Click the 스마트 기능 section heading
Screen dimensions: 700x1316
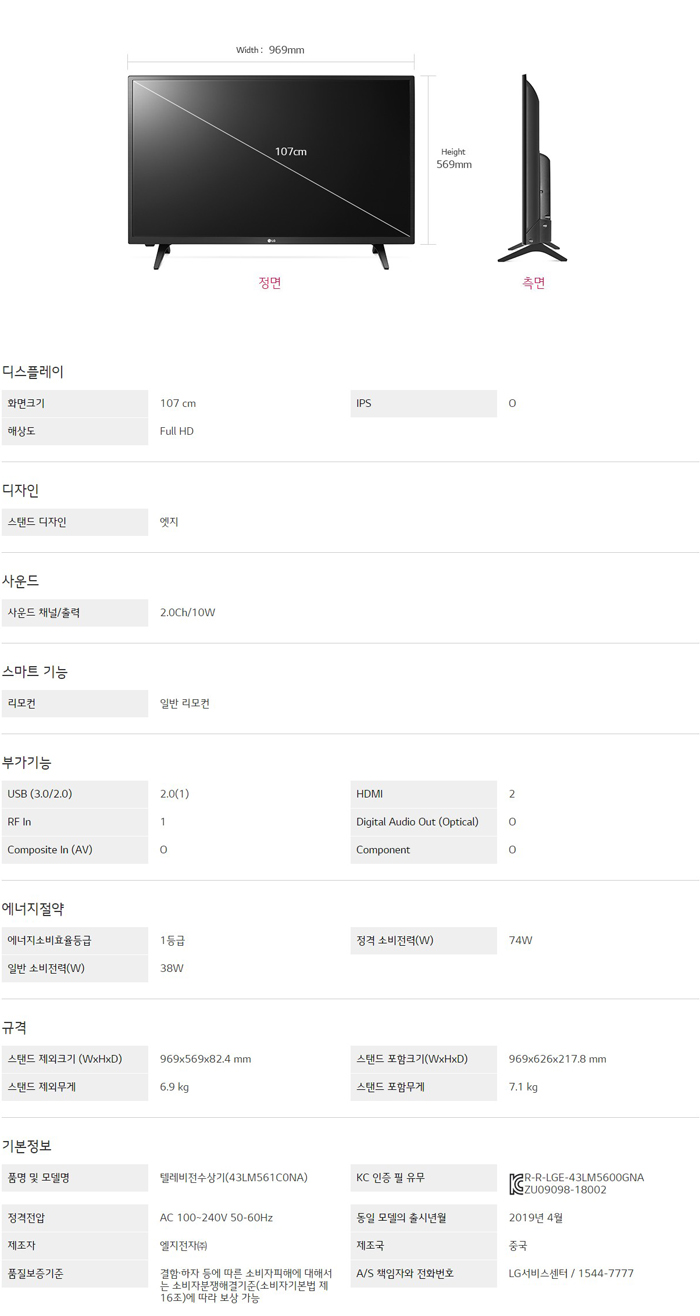click(x=35, y=672)
